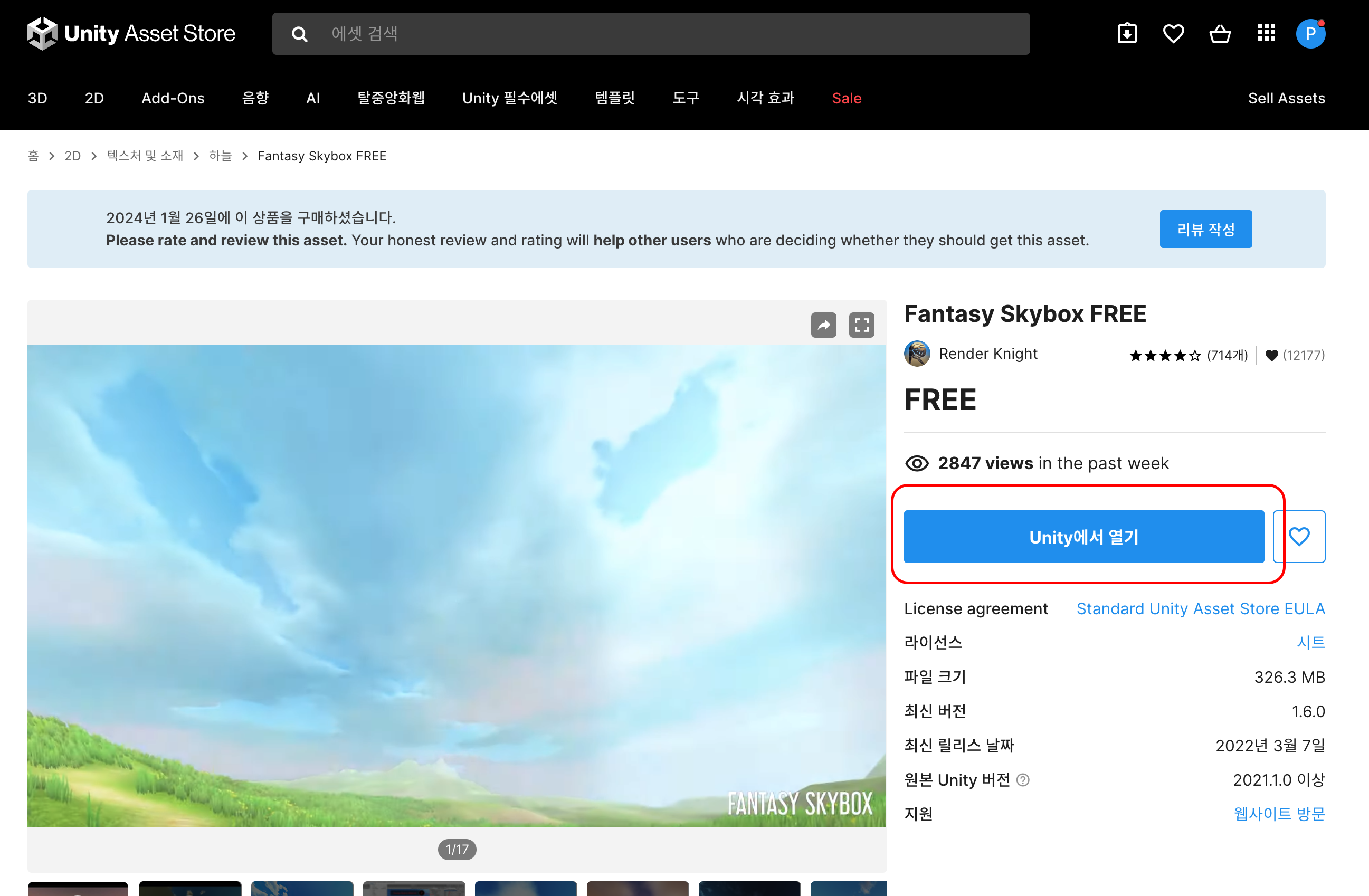The width and height of the screenshot is (1369, 896).
Task: Click the share arrow icon above preview
Action: click(823, 325)
